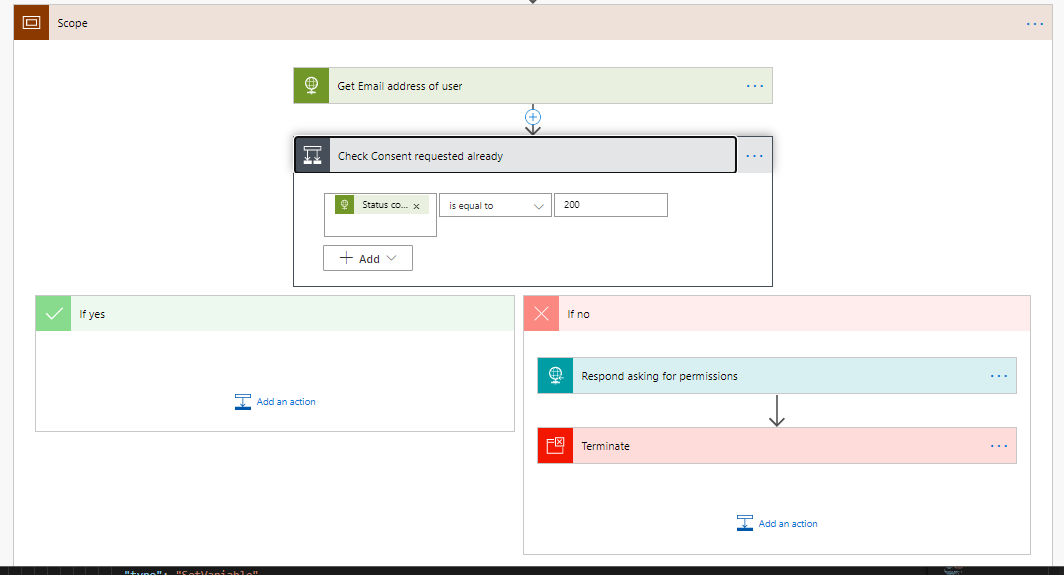Click the Scope container icon

31,23
